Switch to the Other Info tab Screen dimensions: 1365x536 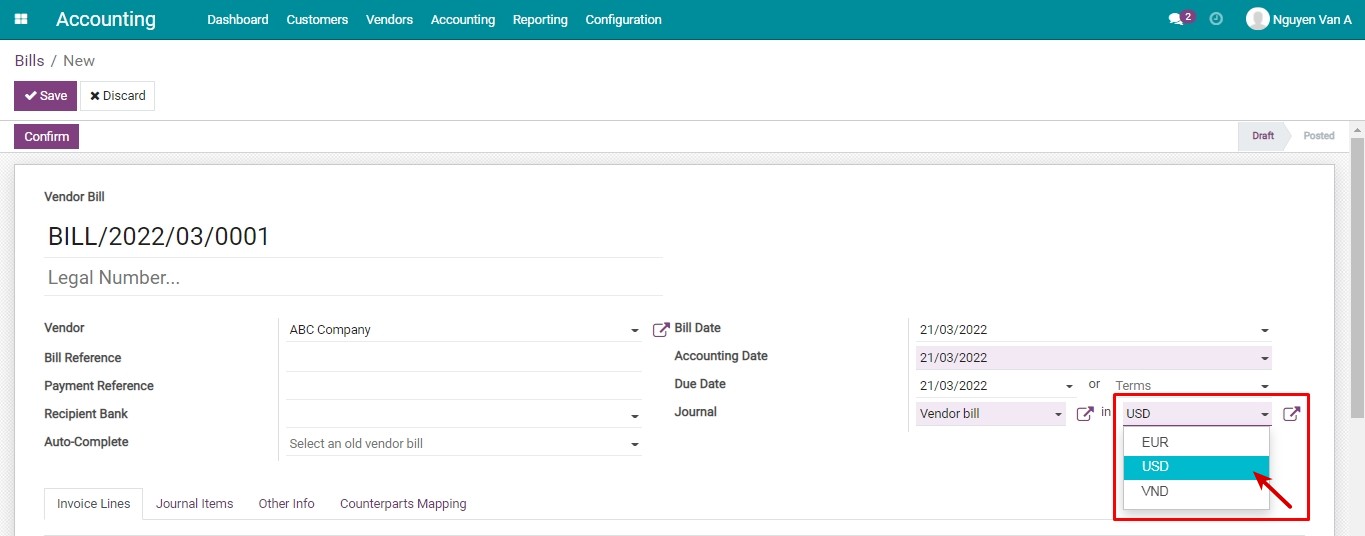pos(286,504)
